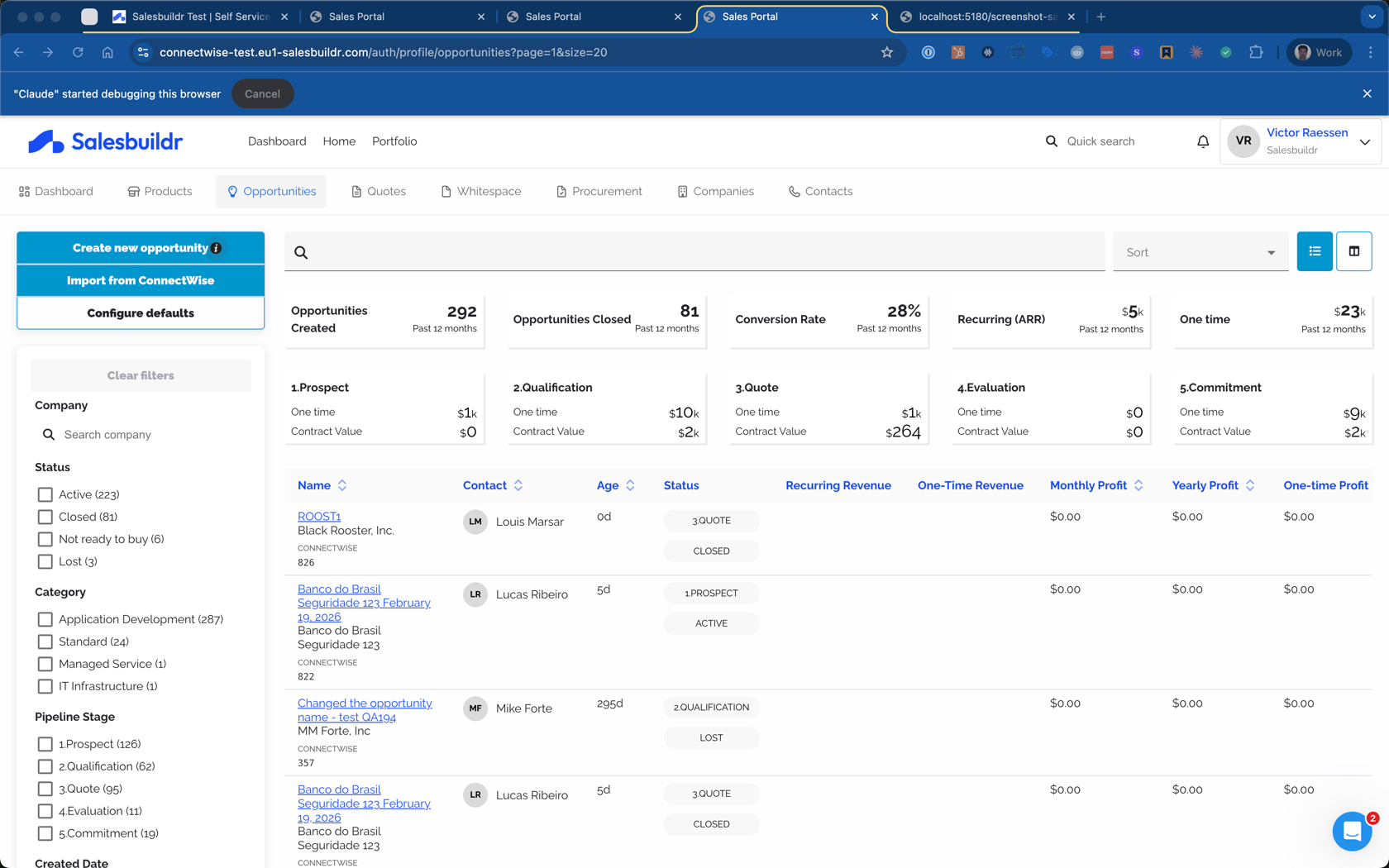
Task: Click Create new opportunity button
Action: (x=141, y=248)
